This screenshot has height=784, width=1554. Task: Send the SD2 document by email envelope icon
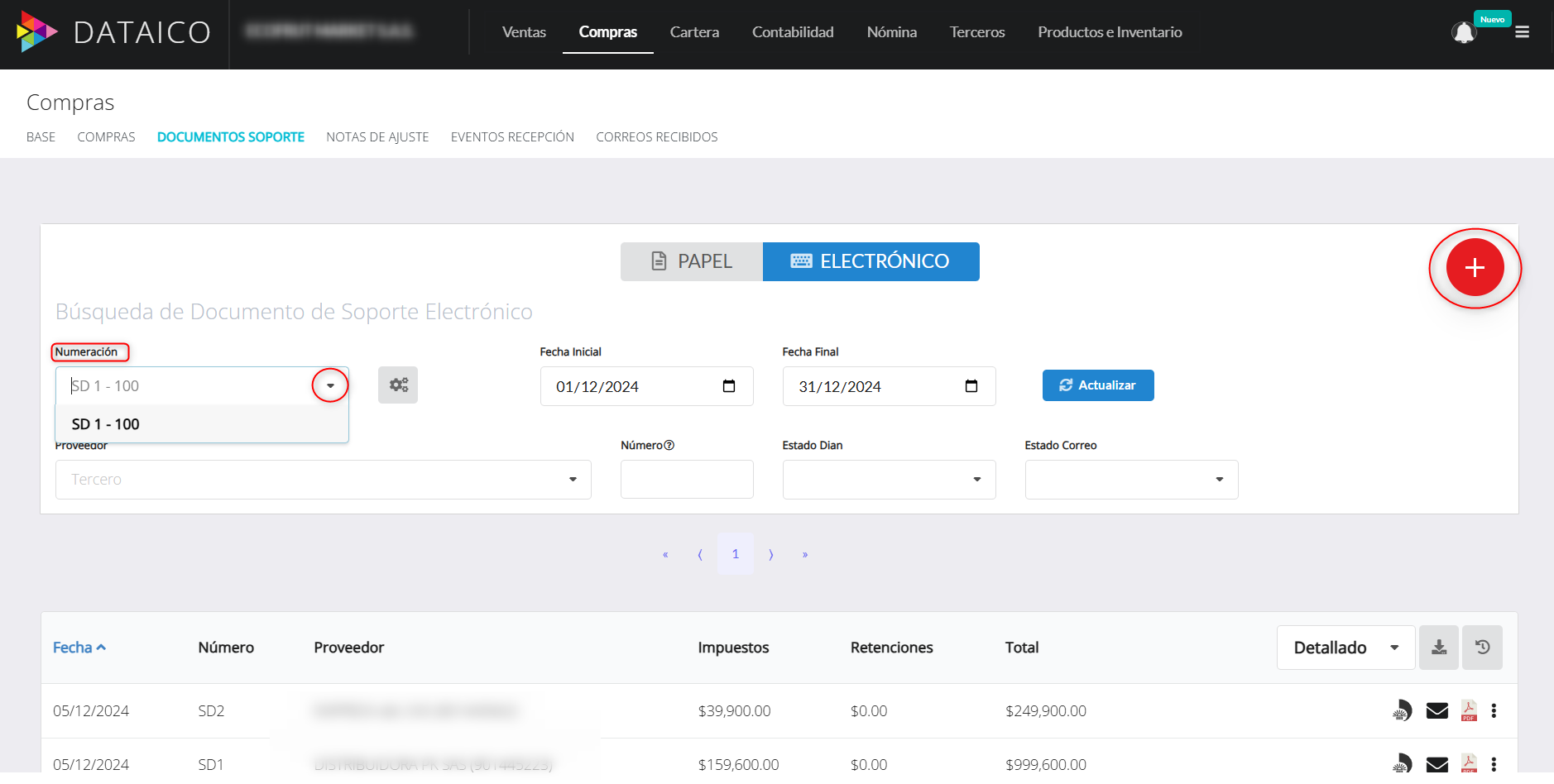1436,710
